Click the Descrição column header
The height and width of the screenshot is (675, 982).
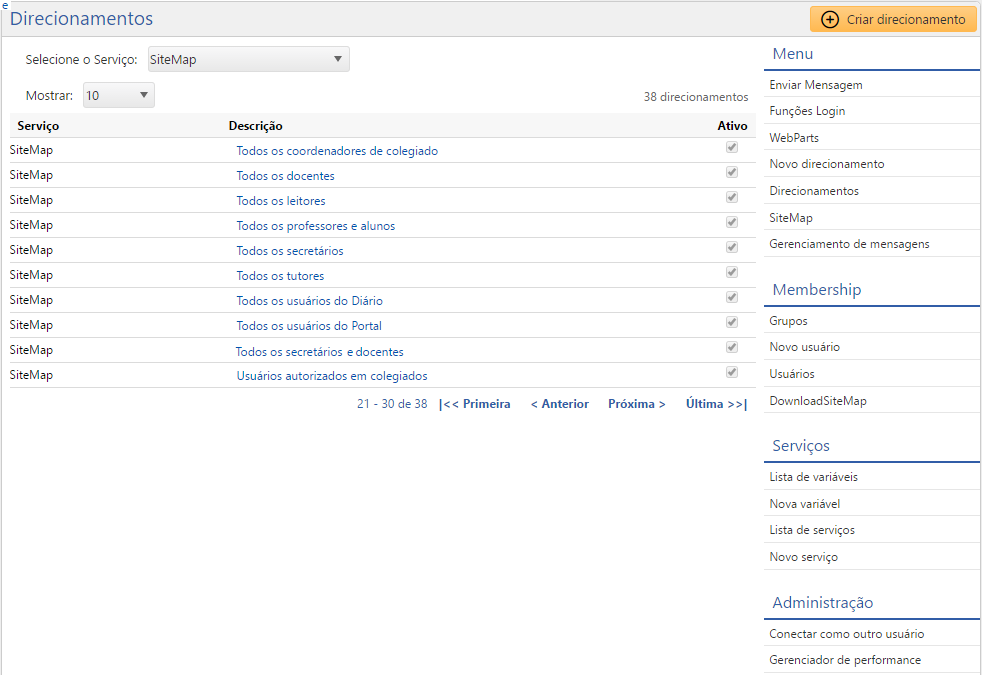255,126
